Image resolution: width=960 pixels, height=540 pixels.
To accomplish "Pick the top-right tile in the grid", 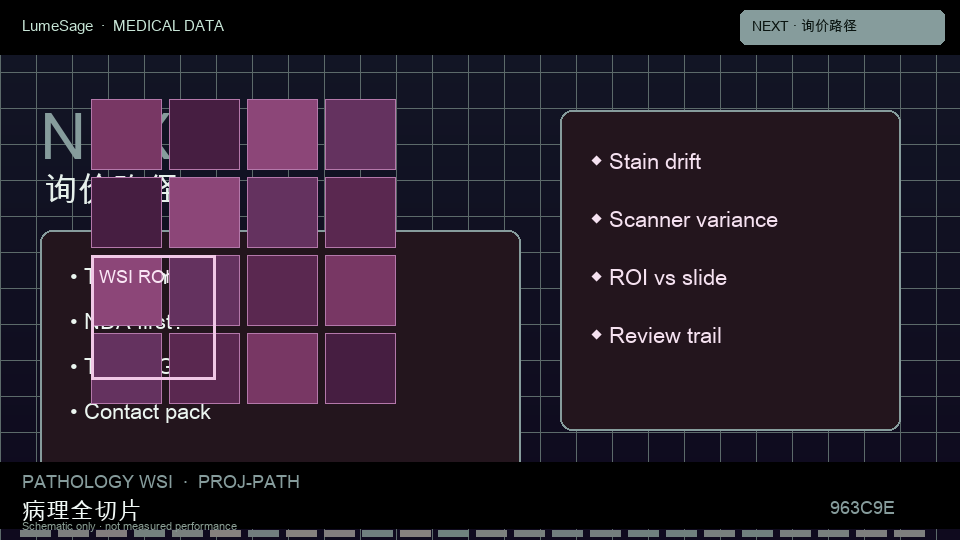I will coord(361,134).
